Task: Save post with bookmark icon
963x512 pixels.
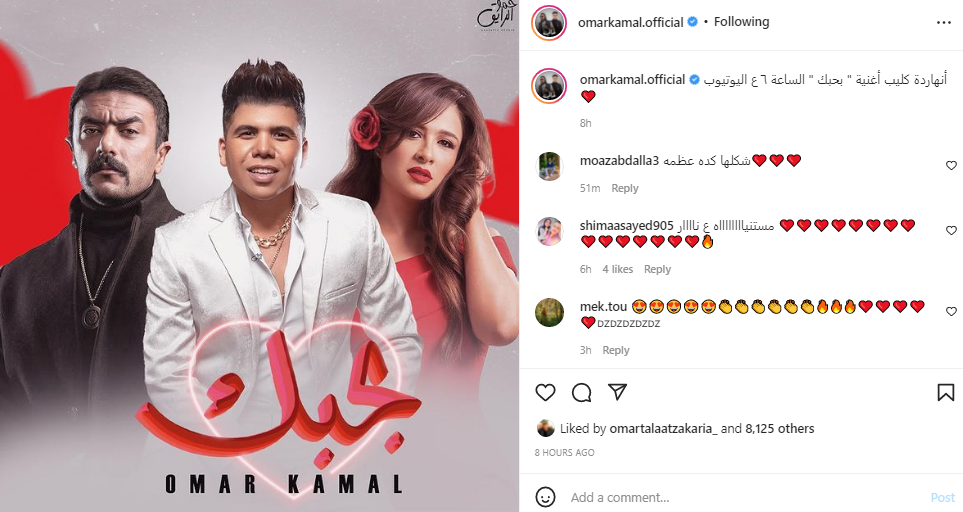Action: [946, 392]
